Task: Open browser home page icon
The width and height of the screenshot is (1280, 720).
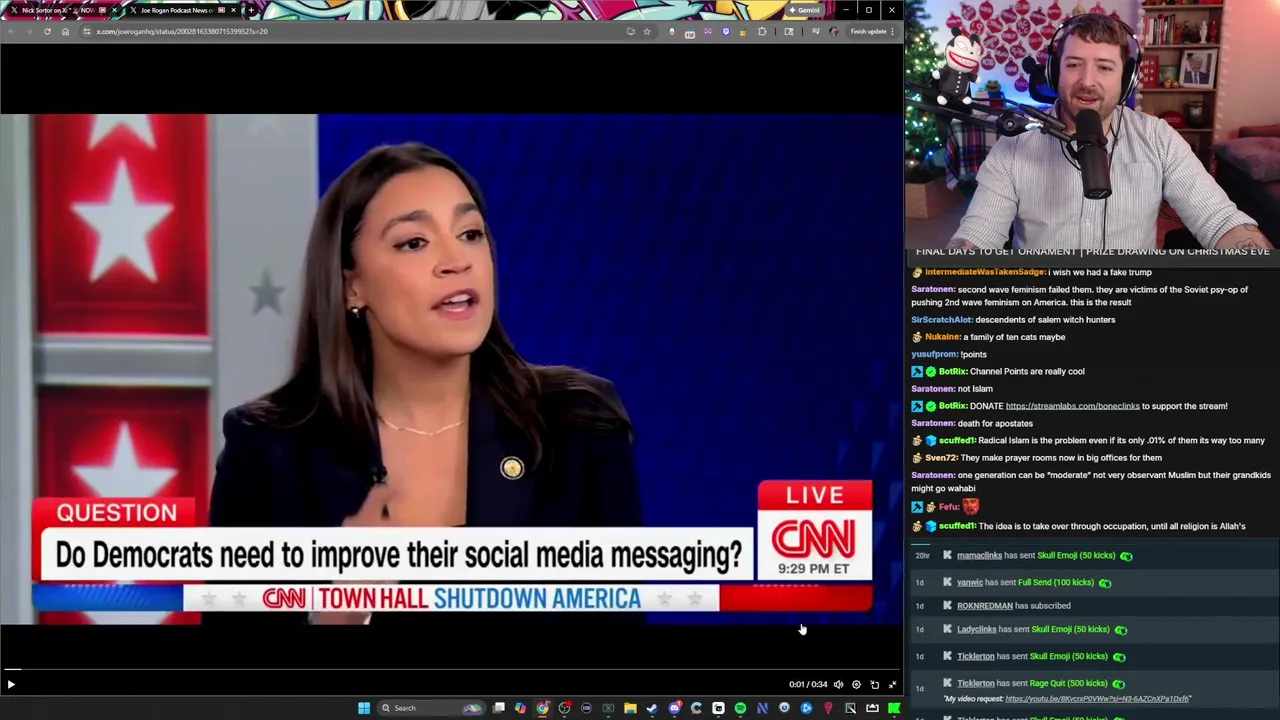Action: [65, 31]
